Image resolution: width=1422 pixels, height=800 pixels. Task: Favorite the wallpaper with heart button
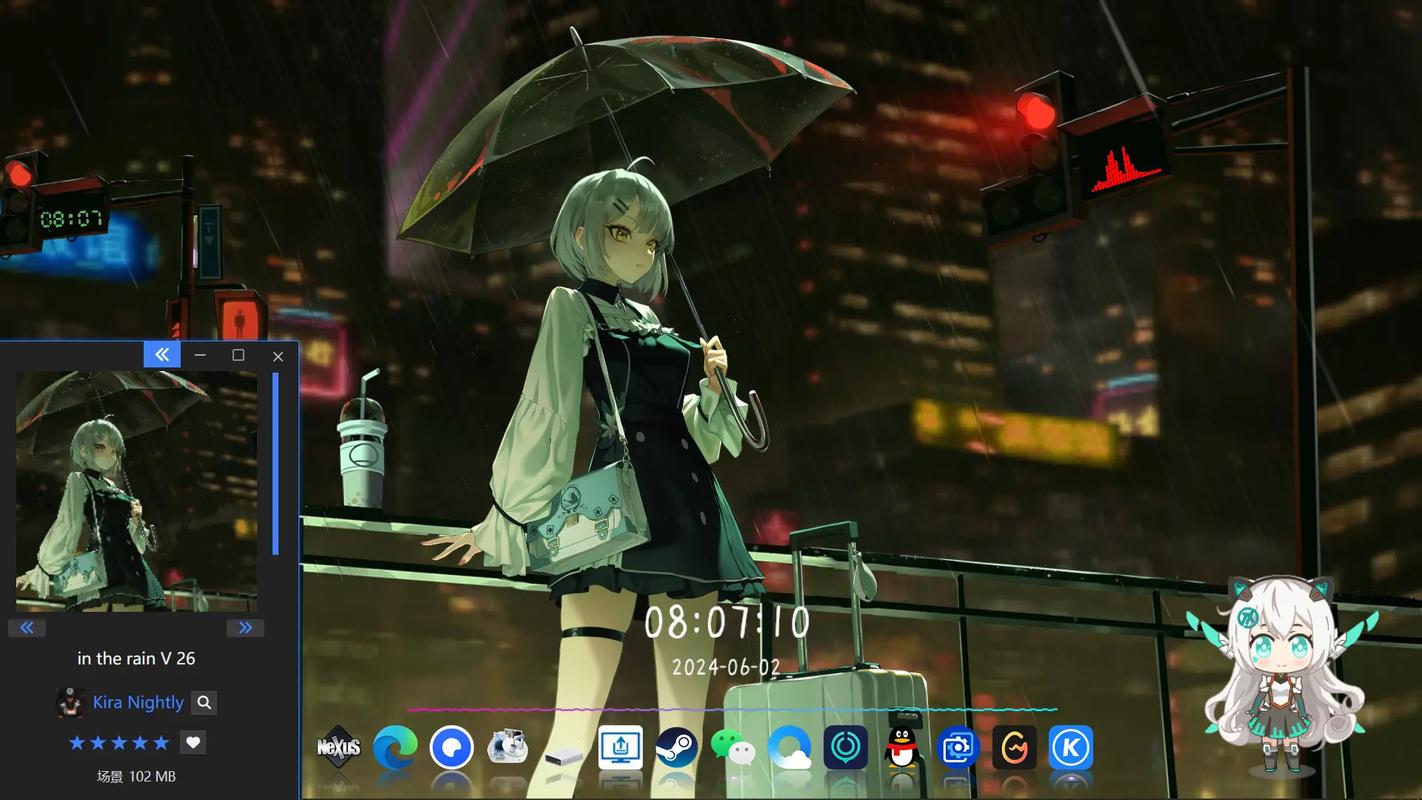194,742
